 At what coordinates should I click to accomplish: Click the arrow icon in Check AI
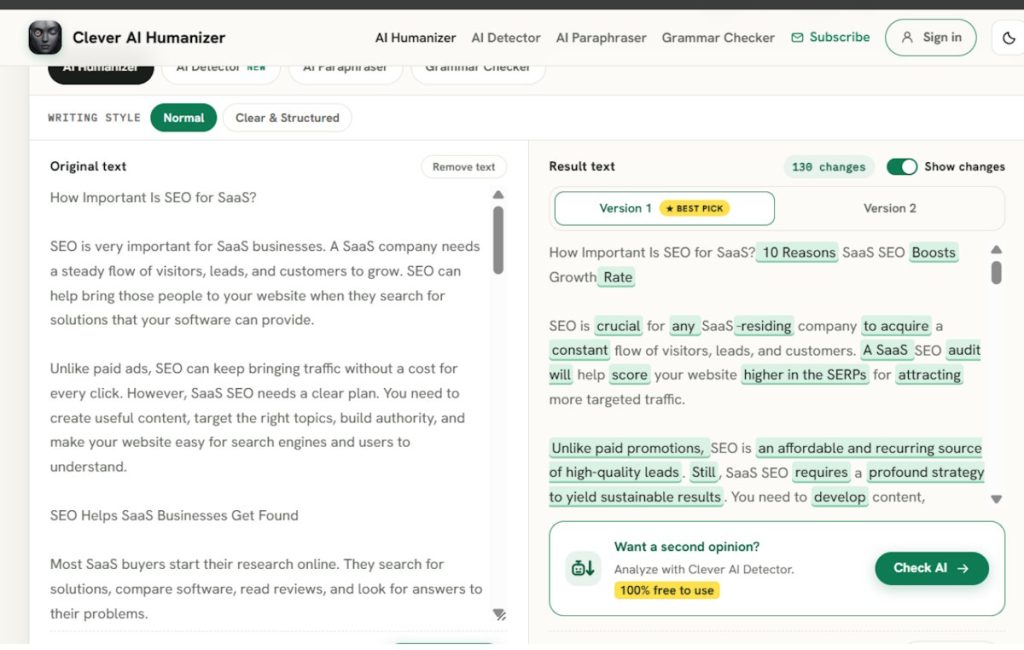pos(963,568)
